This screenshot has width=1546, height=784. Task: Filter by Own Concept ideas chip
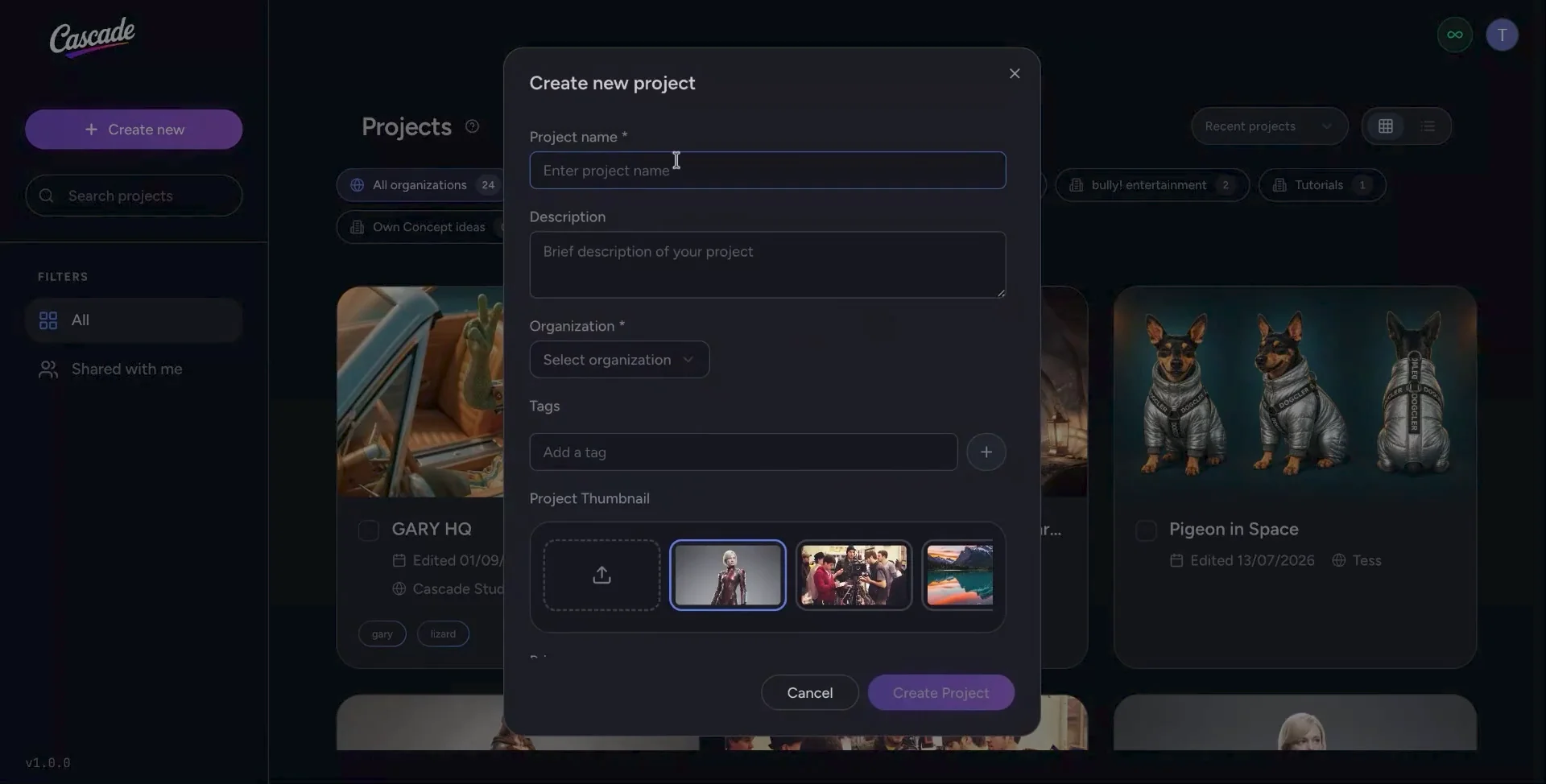[420, 227]
